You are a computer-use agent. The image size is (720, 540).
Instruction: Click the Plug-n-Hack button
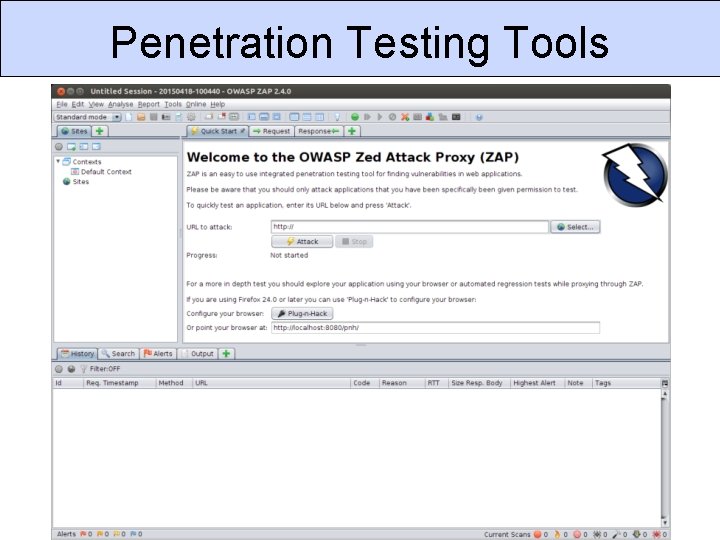(302, 314)
